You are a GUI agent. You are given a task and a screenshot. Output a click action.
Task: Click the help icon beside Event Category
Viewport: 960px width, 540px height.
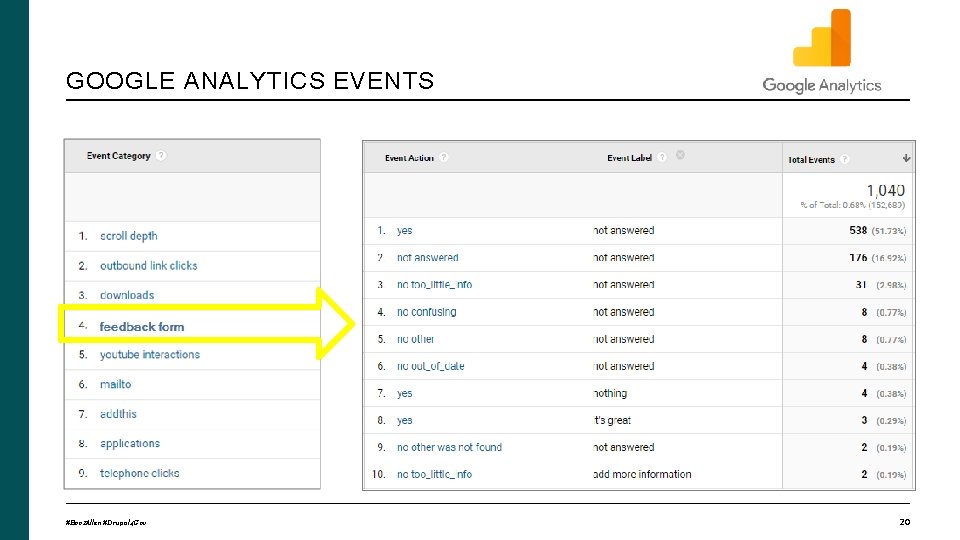coord(161,156)
